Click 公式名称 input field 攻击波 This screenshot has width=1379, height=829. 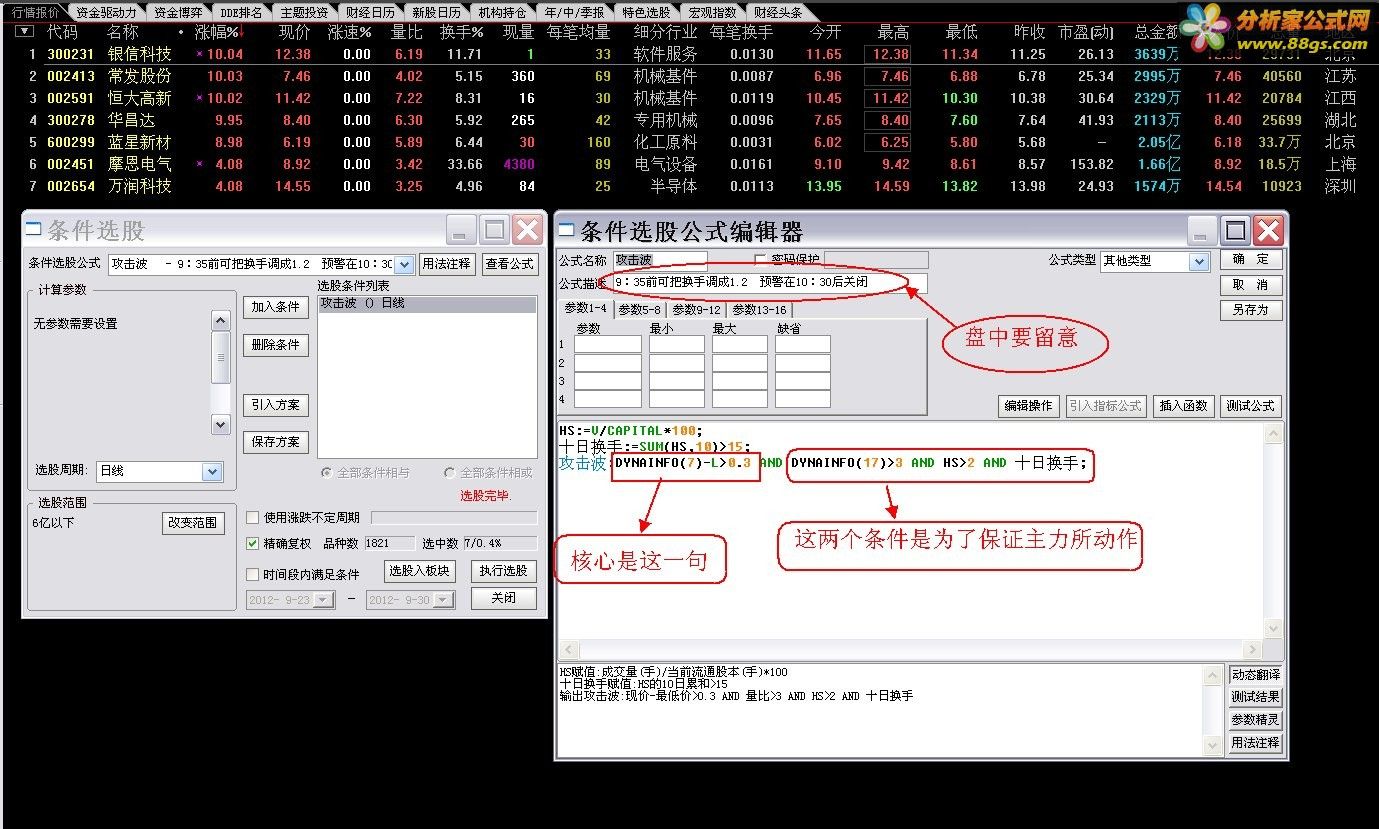pyautogui.click(x=660, y=260)
